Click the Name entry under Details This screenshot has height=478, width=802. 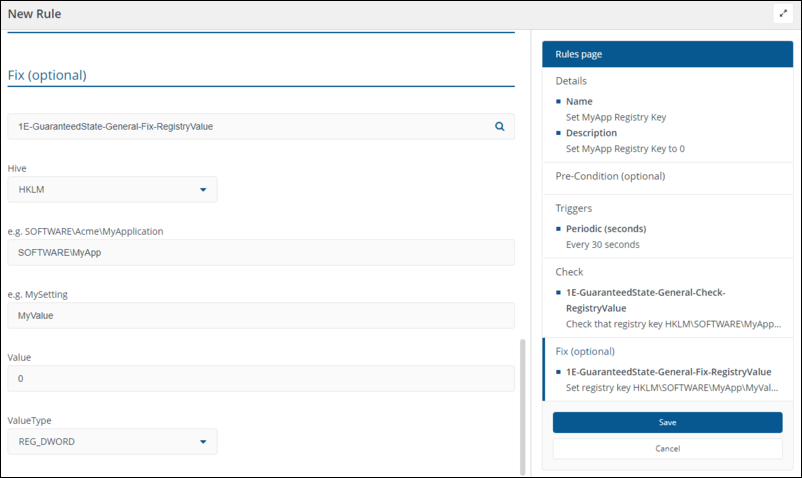tap(579, 101)
